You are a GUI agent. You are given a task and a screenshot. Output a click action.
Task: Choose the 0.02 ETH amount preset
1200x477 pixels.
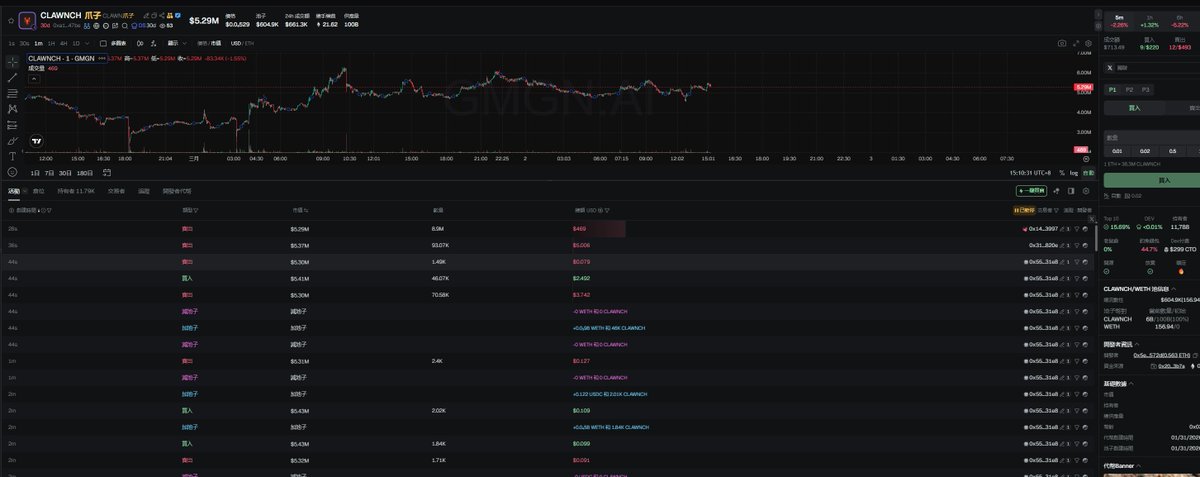pyautogui.click(x=1145, y=151)
